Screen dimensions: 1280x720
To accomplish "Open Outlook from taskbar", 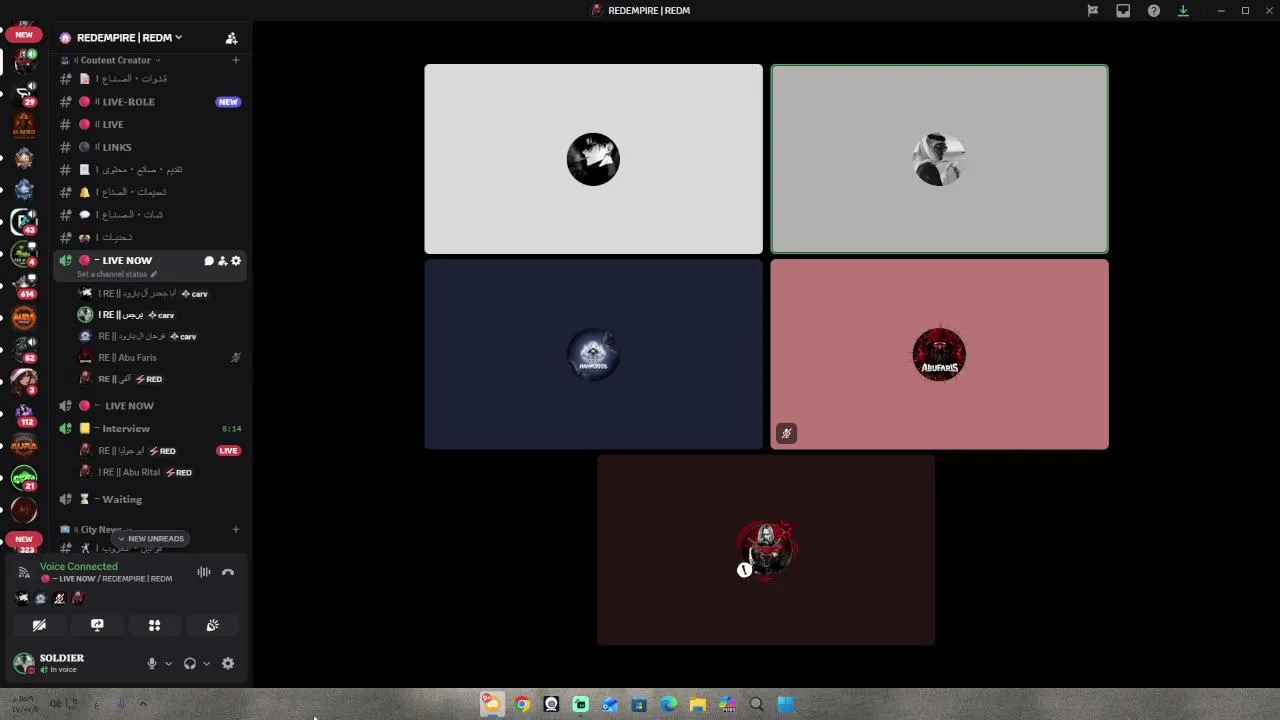I will [x=610, y=704].
